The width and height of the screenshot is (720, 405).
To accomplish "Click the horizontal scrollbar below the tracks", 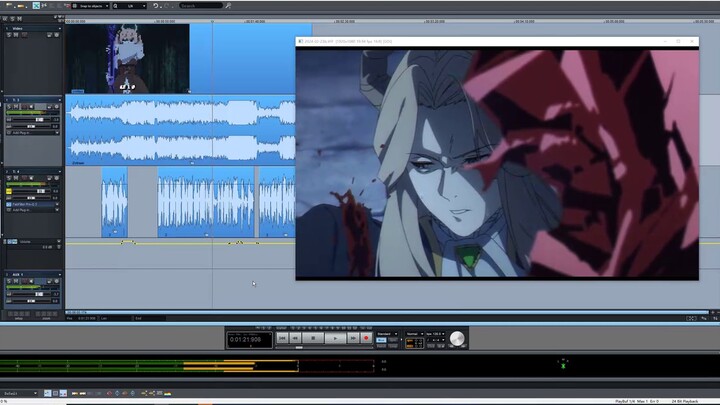I will point(387,312).
